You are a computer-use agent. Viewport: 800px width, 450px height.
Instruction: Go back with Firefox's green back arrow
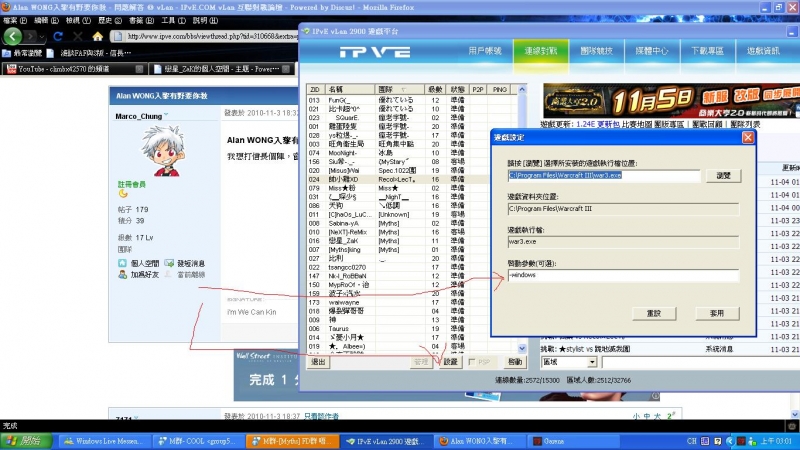[x=13, y=36]
